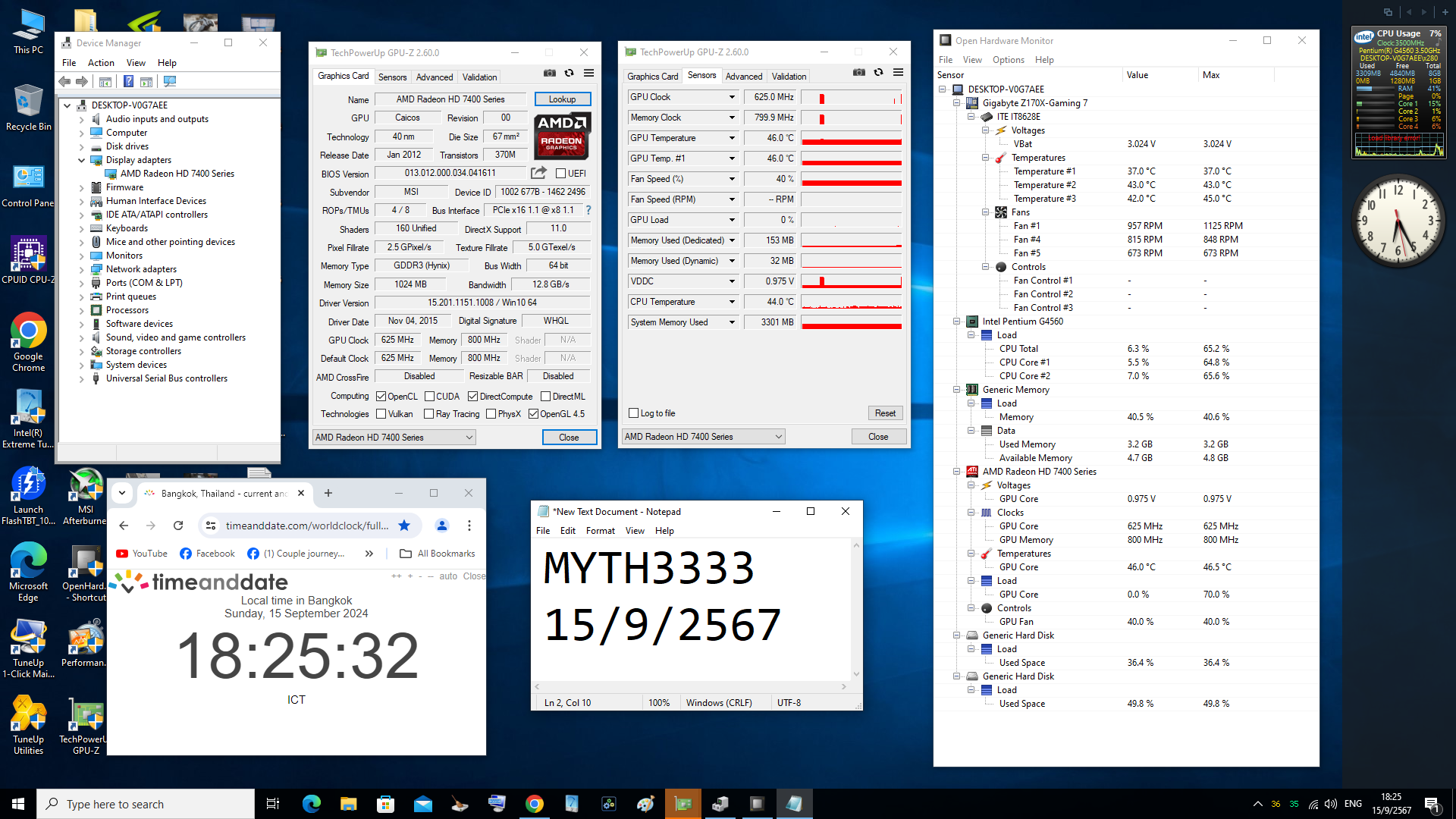This screenshot has width=1456, height=819.
Task: Open the GPU Clock sensor dropdown
Action: (x=732, y=97)
